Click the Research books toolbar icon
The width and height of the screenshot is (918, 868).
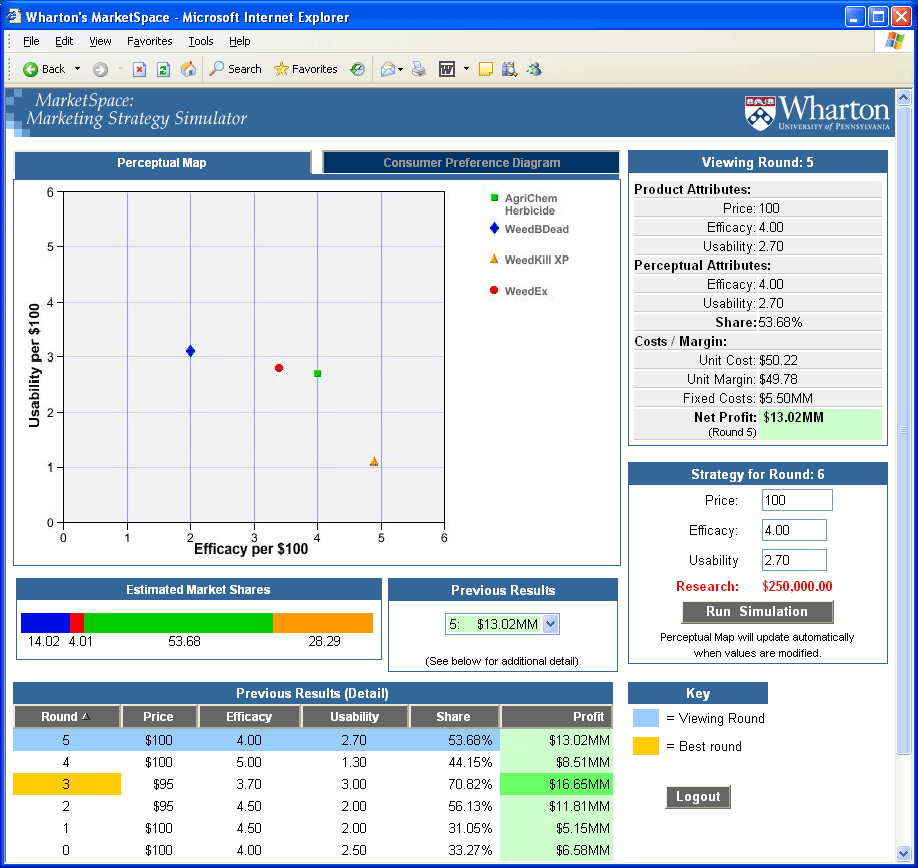pos(509,70)
